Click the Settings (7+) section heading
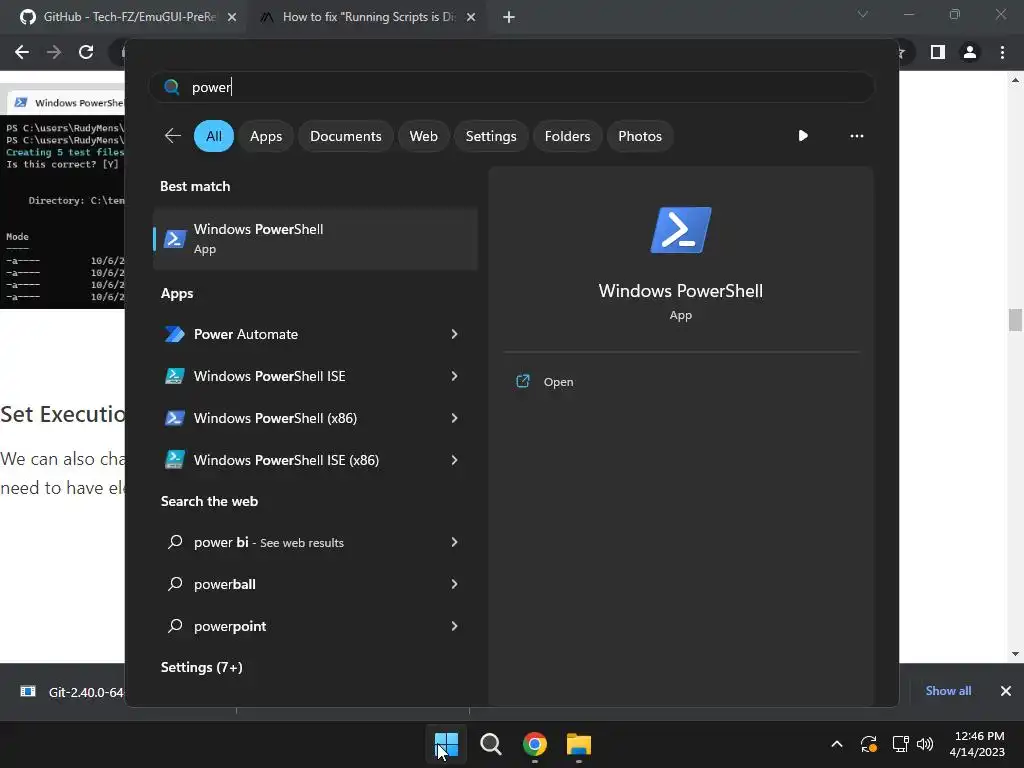The image size is (1024, 768). tap(202, 667)
